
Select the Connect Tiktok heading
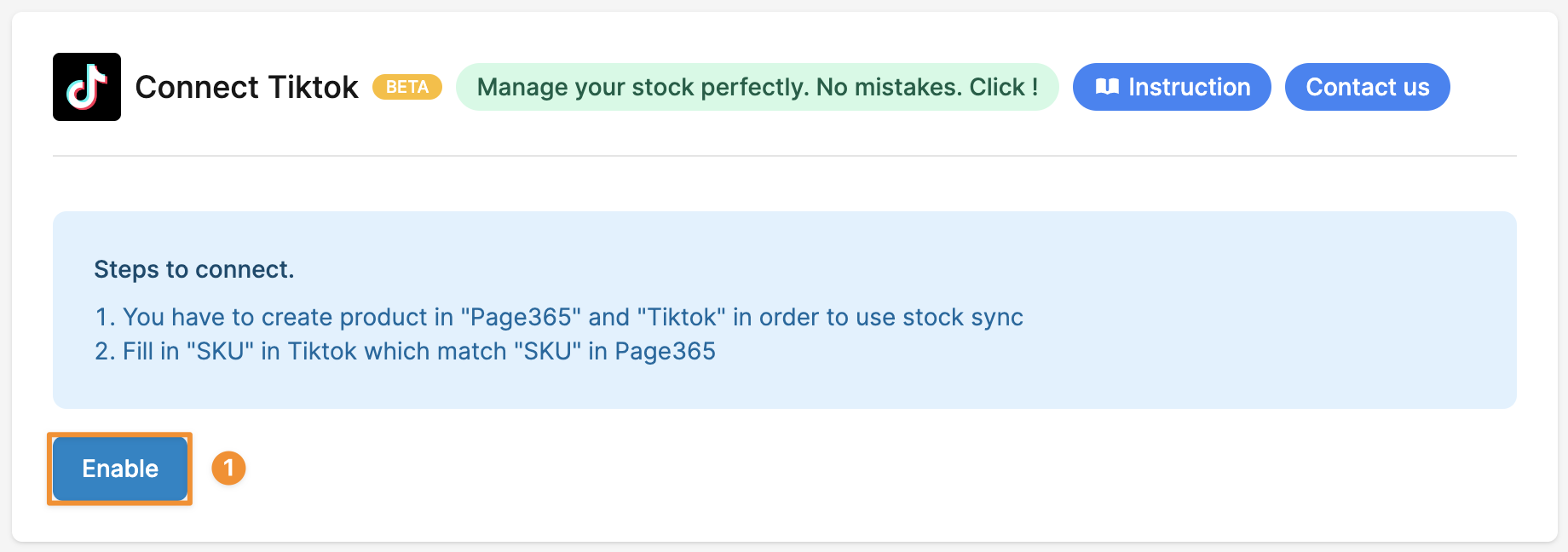tap(246, 87)
